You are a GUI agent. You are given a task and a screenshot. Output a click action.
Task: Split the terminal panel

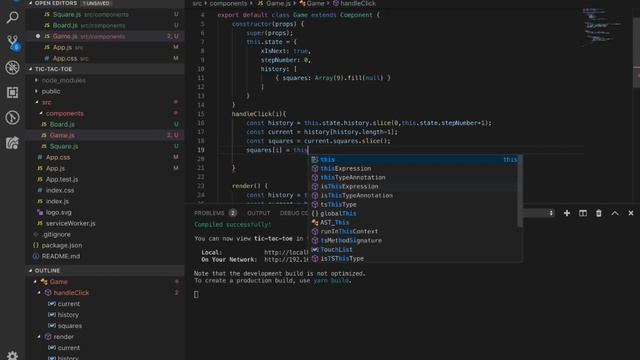582,213
